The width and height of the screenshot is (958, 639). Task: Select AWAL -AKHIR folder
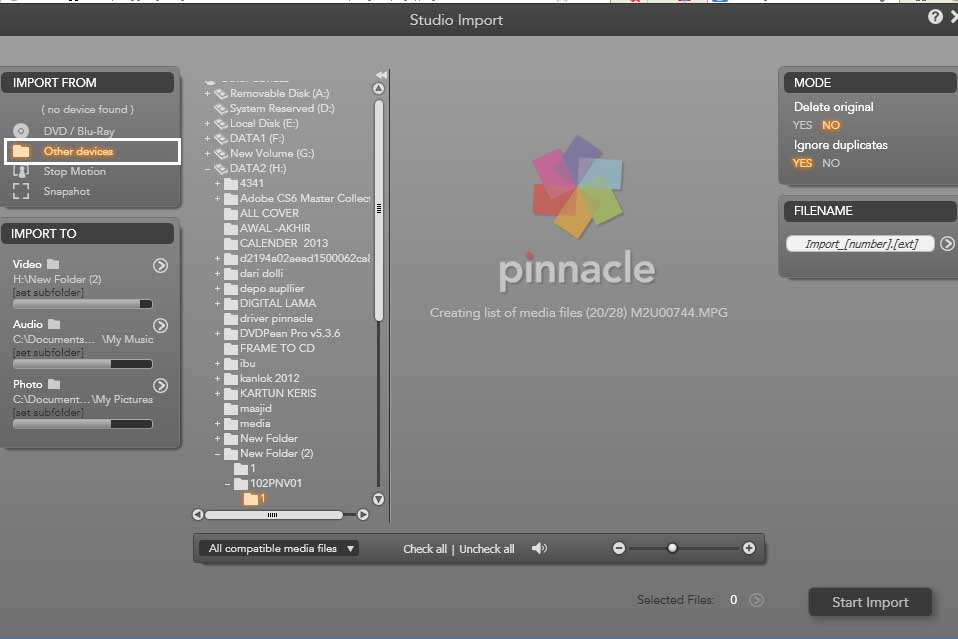click(x=275, y=228)
